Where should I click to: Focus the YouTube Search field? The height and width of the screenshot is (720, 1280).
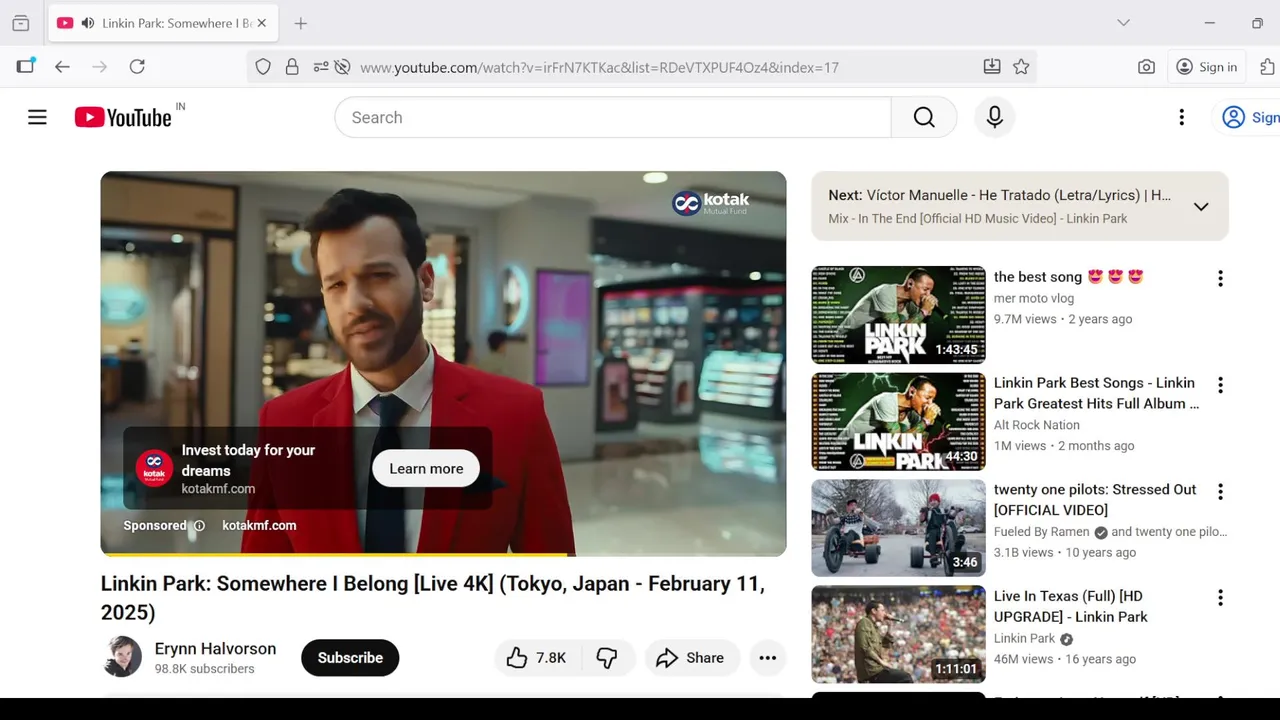[x=613, y=117]
